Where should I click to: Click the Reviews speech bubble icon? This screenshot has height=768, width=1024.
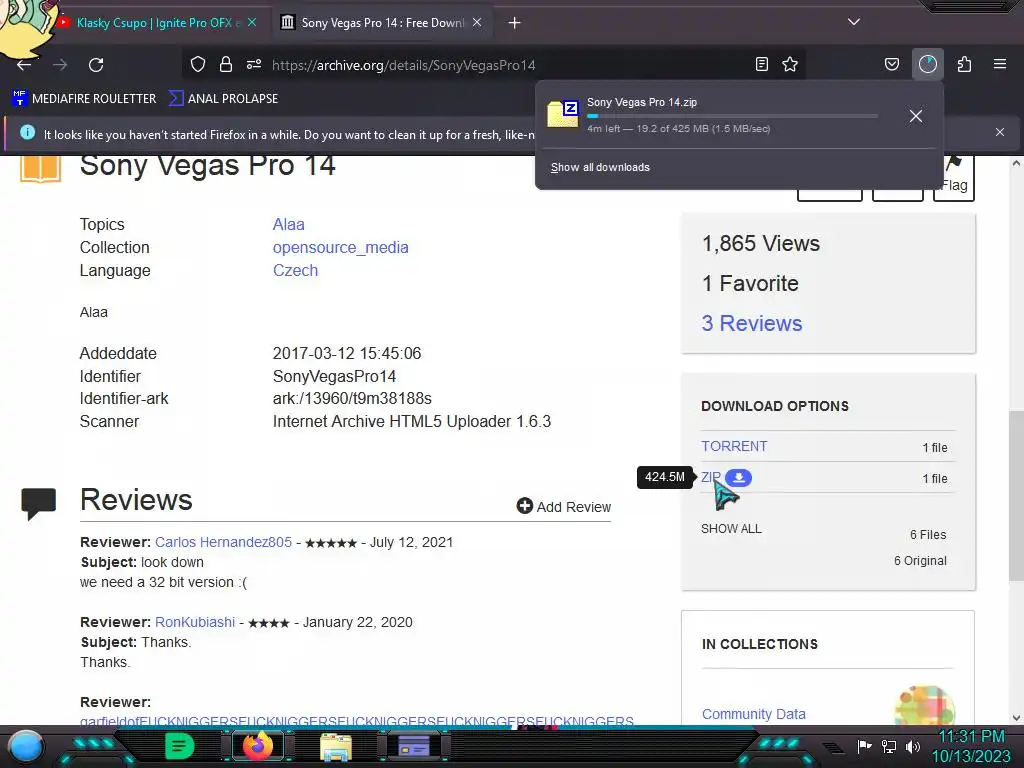coord(39,504)
